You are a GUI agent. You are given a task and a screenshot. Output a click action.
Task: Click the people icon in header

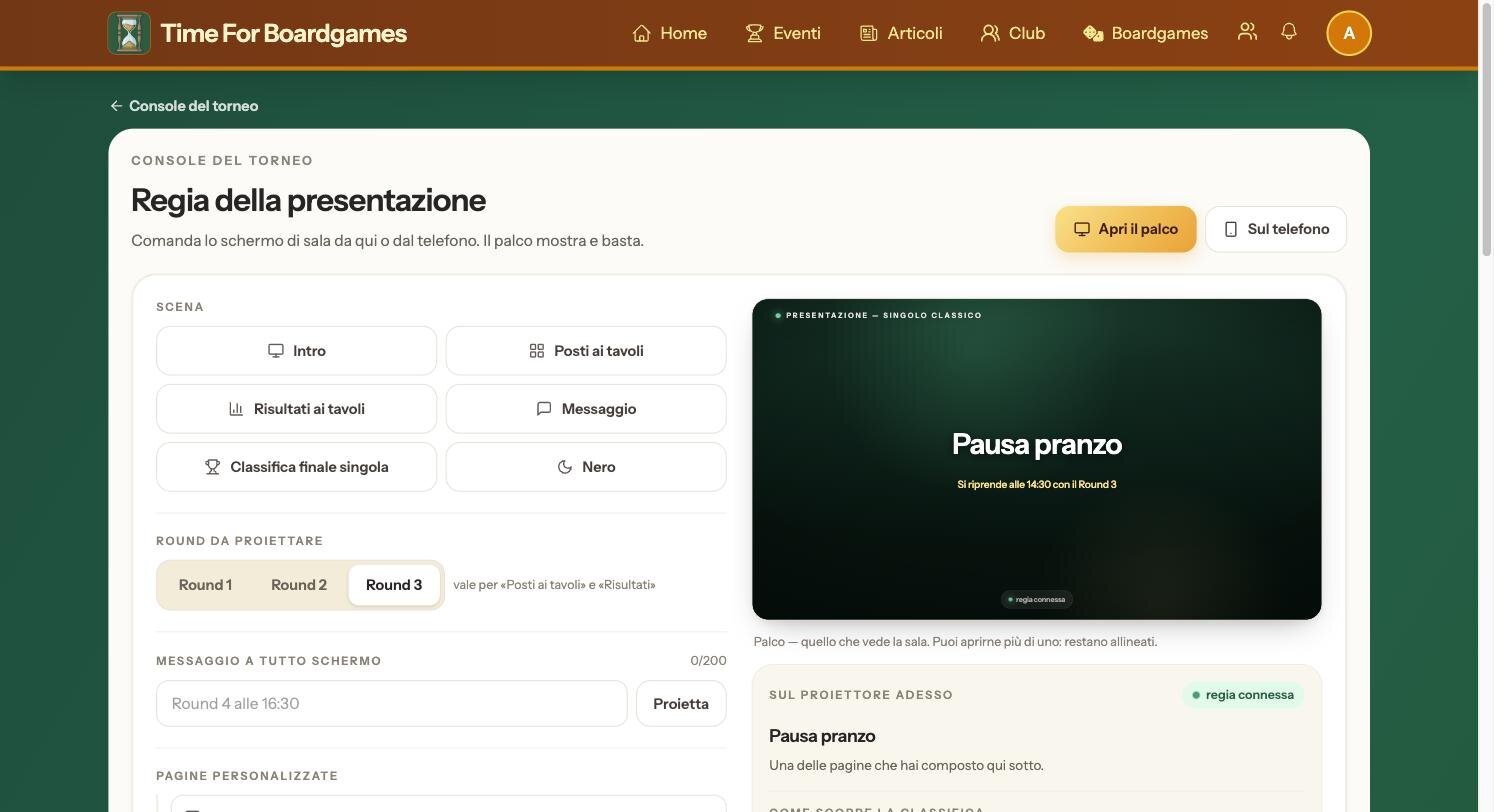pos(1247,32)
